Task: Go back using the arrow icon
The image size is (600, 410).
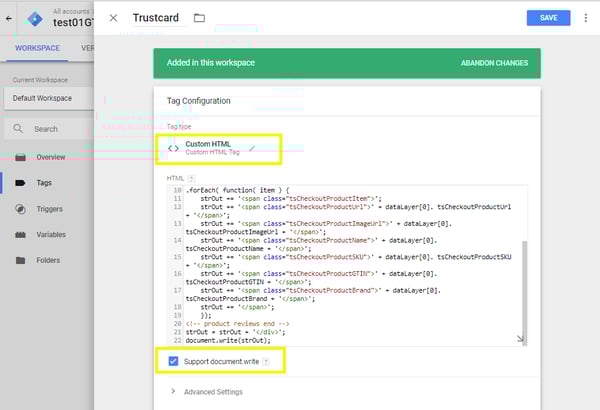Action: click(9, 18)
